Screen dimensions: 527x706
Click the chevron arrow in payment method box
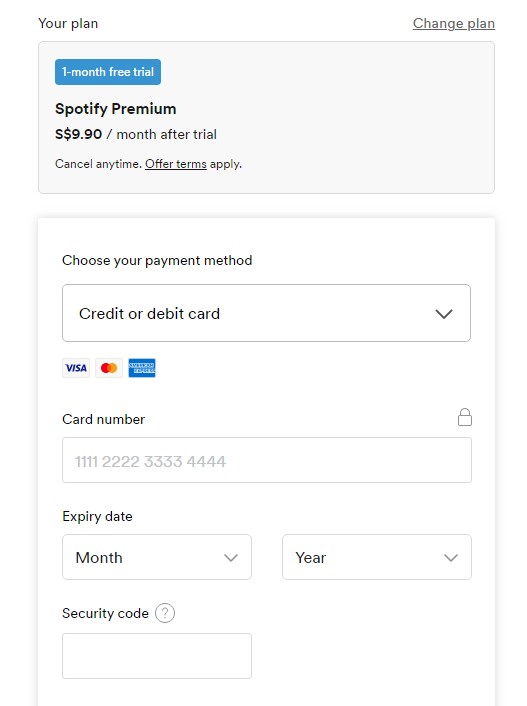[444, 314]
